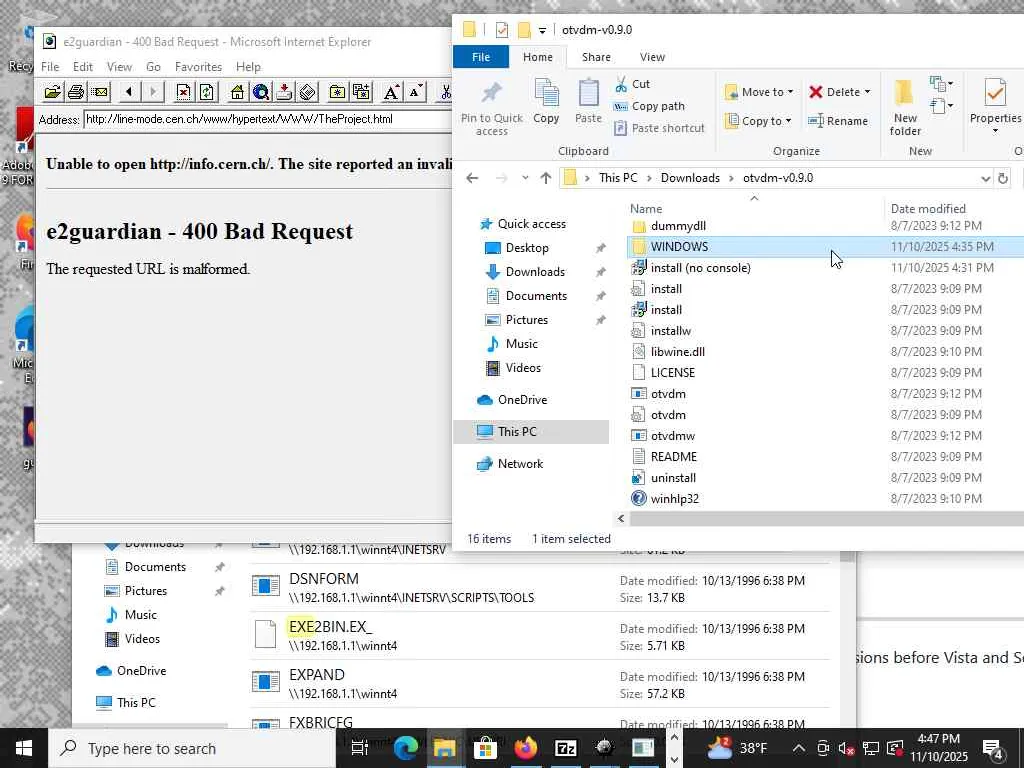1024x768 pixels.
Task: Click the Downloads breadcrumb in address bar
Action: [690, 178]
